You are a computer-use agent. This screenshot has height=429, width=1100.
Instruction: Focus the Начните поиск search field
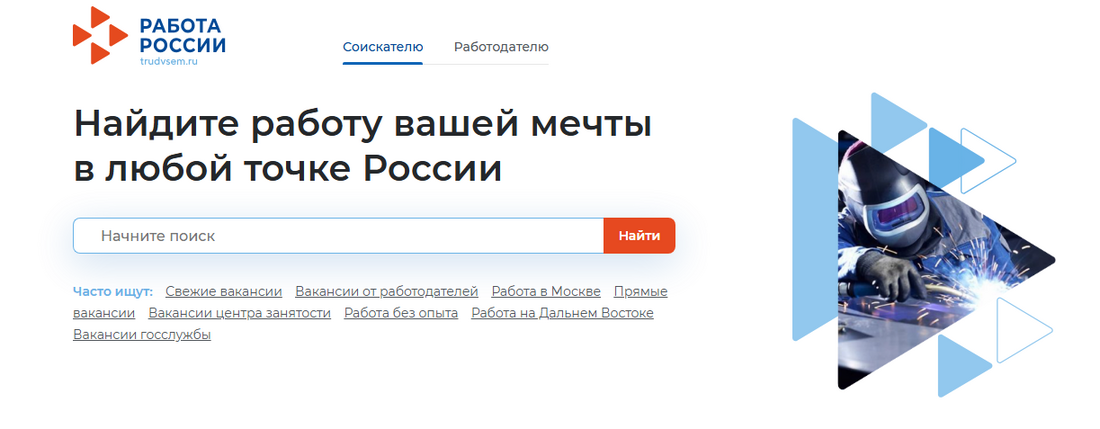[x=340, y=236]
